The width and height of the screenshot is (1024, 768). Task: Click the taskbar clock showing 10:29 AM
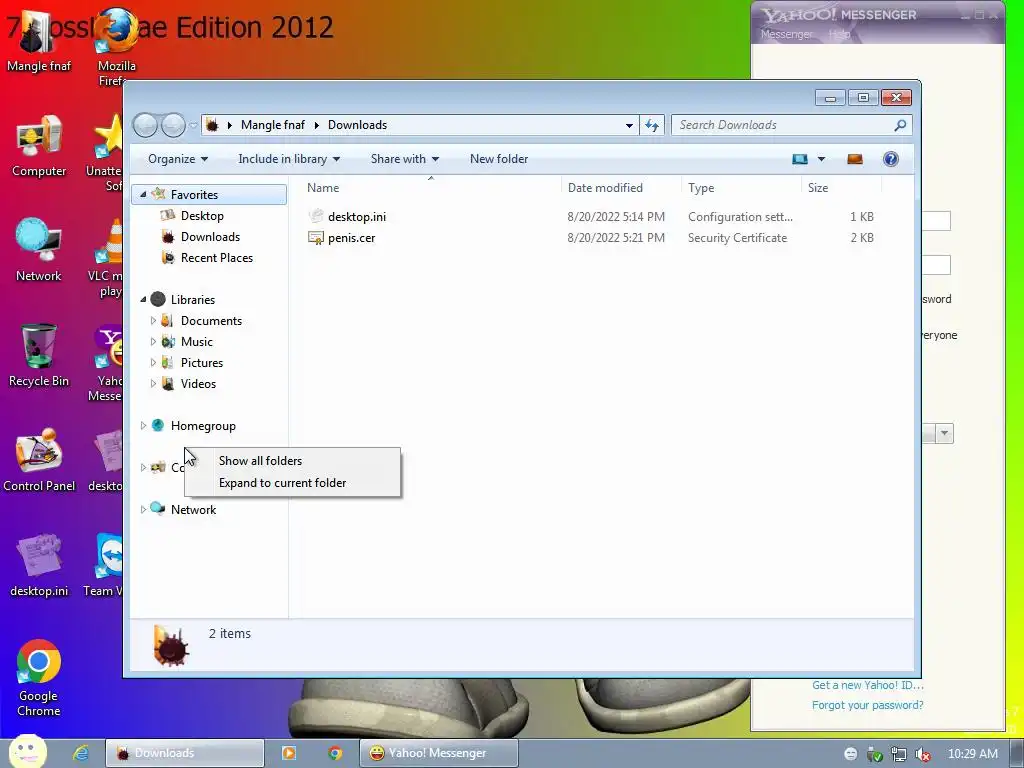tap(972, 754)
